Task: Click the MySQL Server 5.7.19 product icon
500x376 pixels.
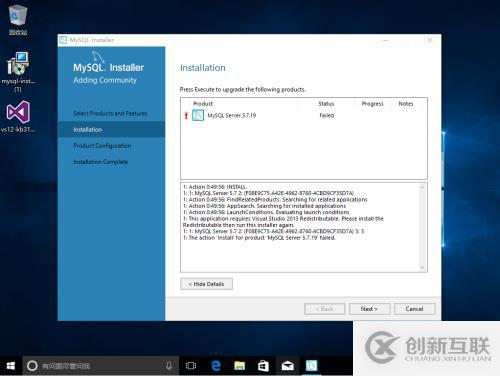Action: coord(198,115)
